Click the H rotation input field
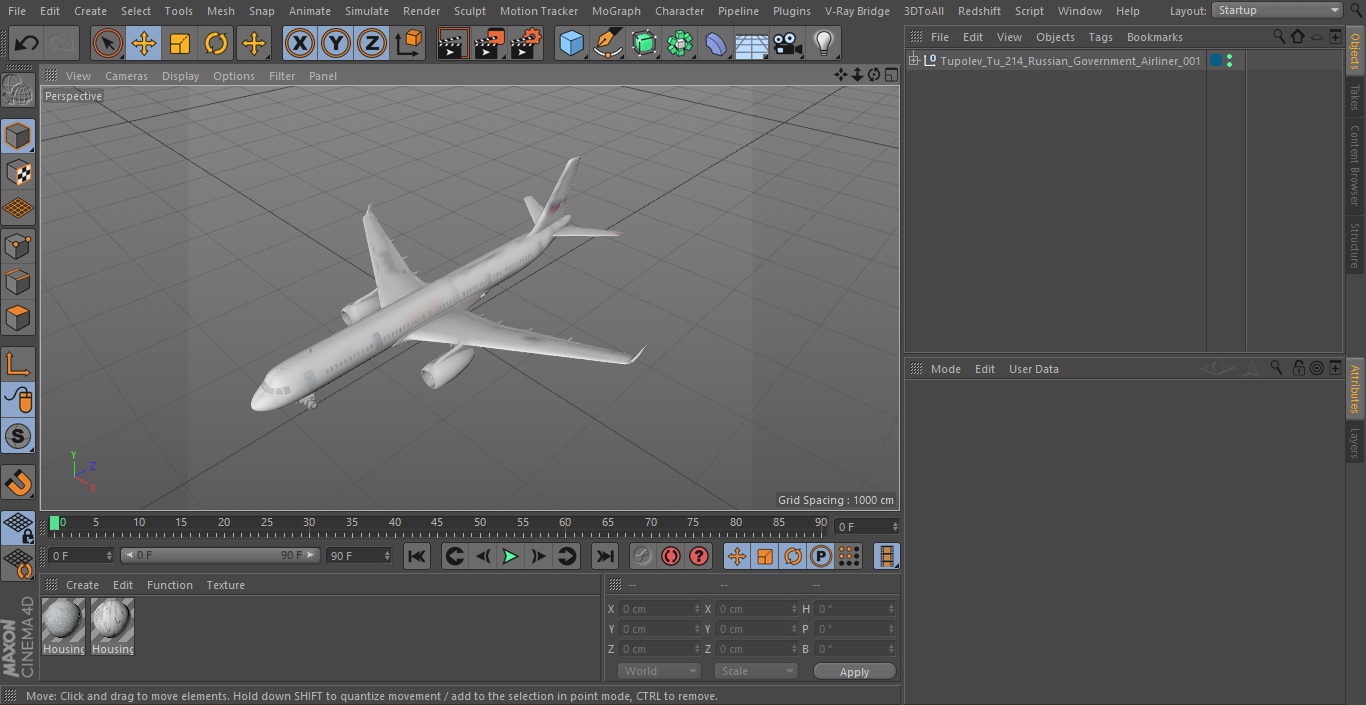 855,609
